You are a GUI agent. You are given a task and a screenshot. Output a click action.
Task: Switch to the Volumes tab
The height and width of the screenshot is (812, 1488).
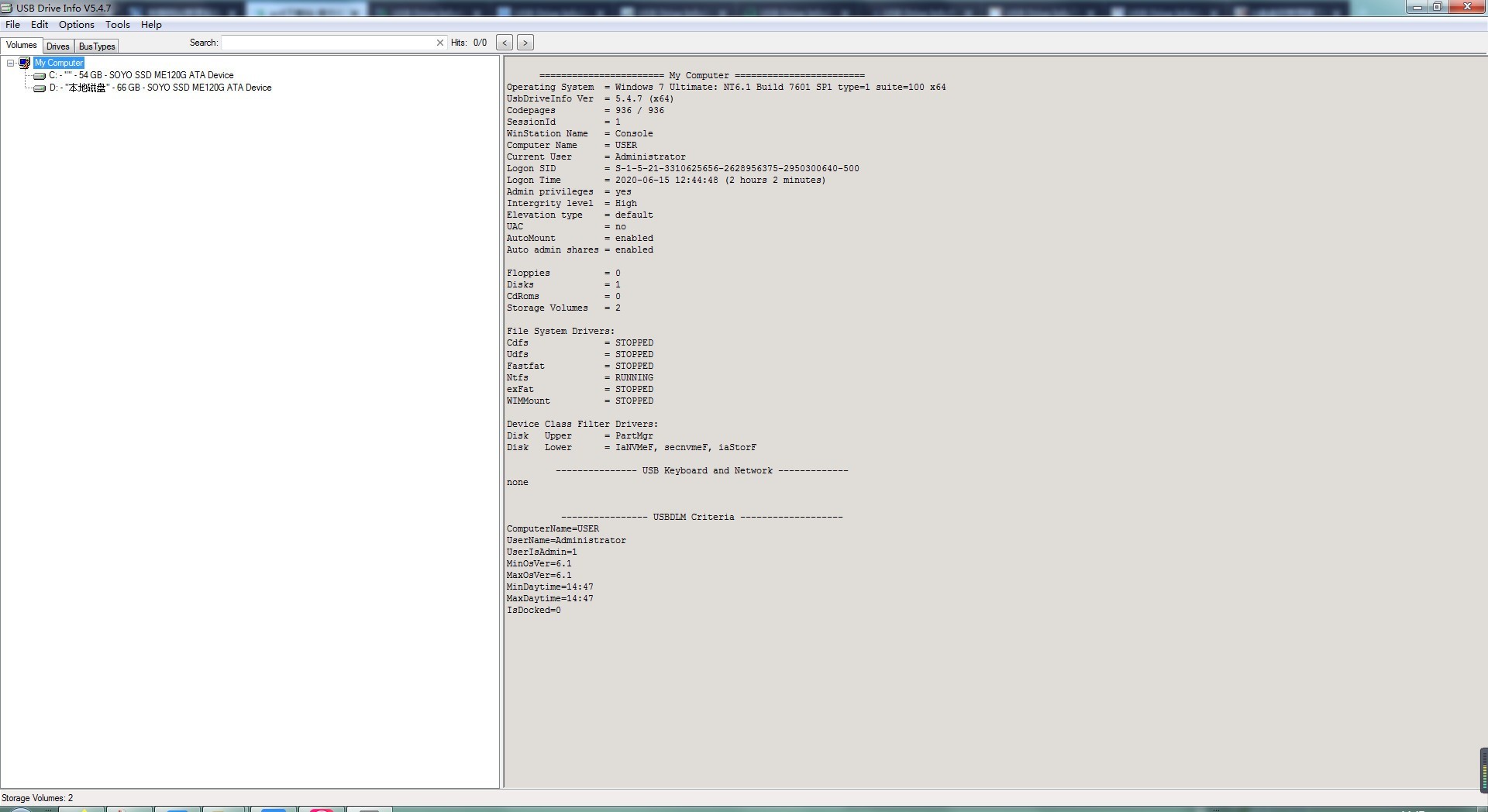pos(22,46)
